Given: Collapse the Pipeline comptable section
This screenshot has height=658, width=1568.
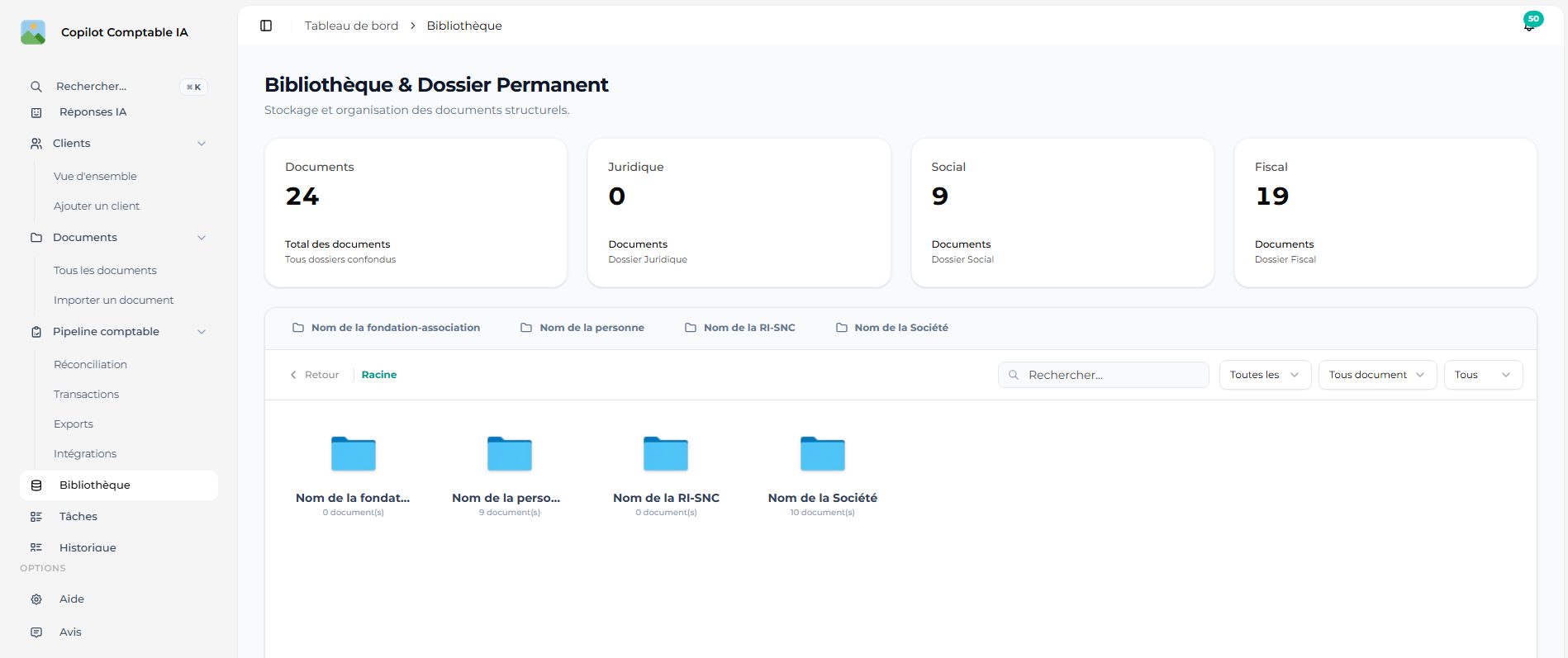Looking at the screenshot, I should pyautogui.click(x=202, y=332).
